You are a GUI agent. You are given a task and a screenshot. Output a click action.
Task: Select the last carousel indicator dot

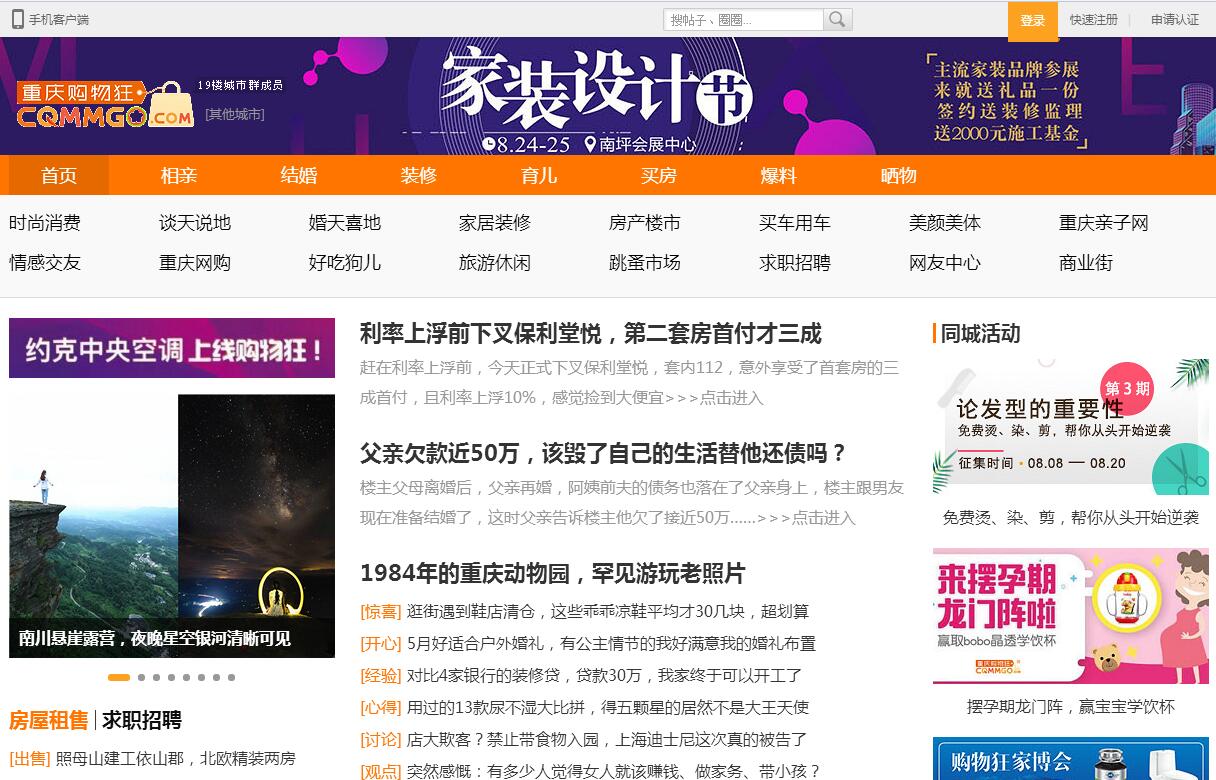coord(231,677)
